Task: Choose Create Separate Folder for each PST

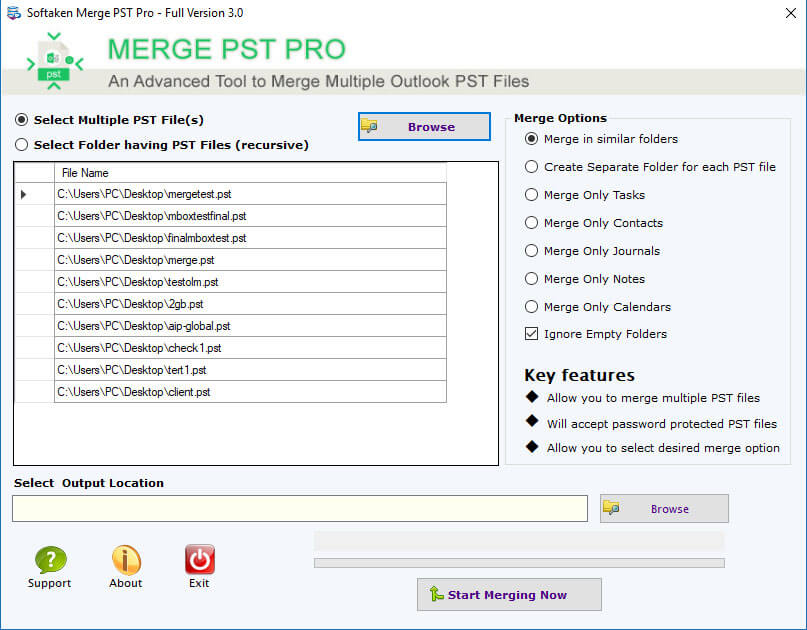Action: [531, 167]
